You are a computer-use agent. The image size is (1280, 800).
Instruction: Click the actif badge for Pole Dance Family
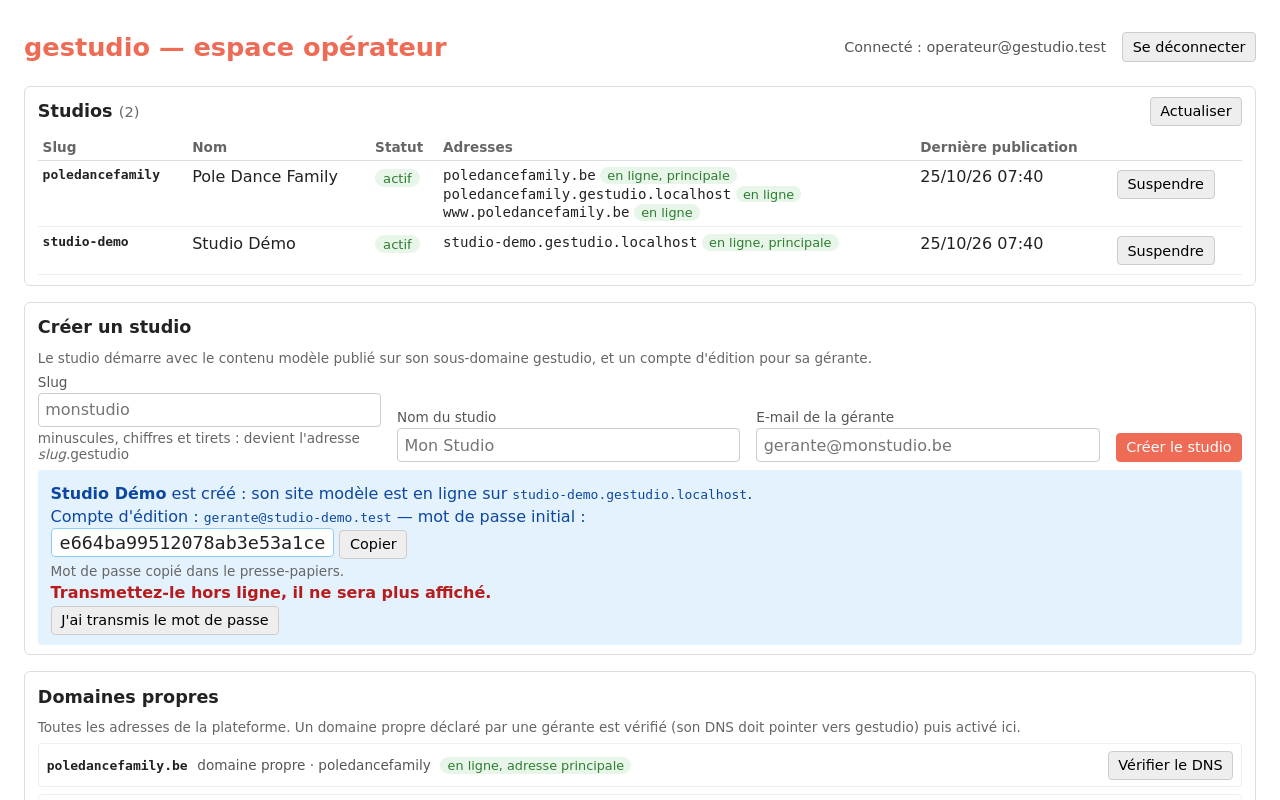397,178
